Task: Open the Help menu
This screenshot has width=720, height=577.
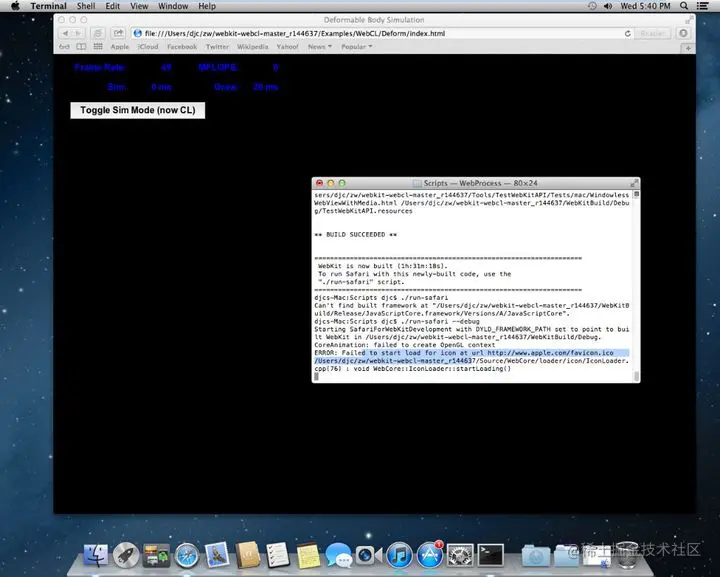Action: point(207,6)
